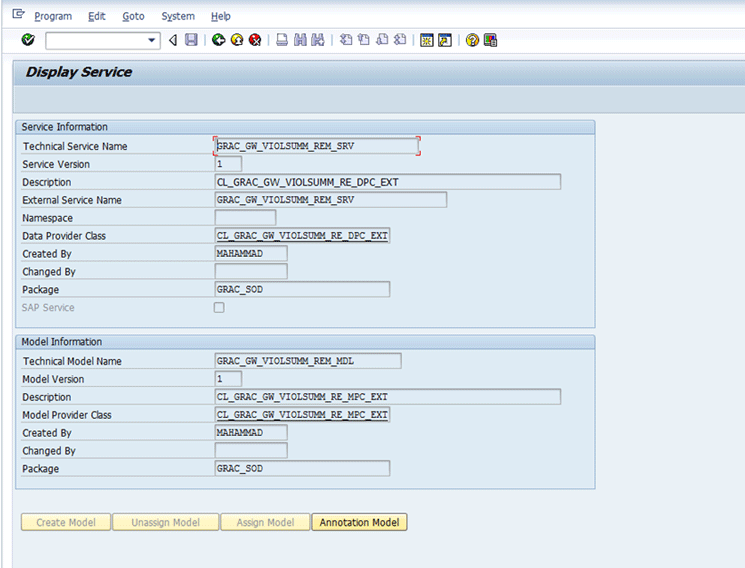Open the SAP window menu icon
745x568 pixels.
point(18,15)
